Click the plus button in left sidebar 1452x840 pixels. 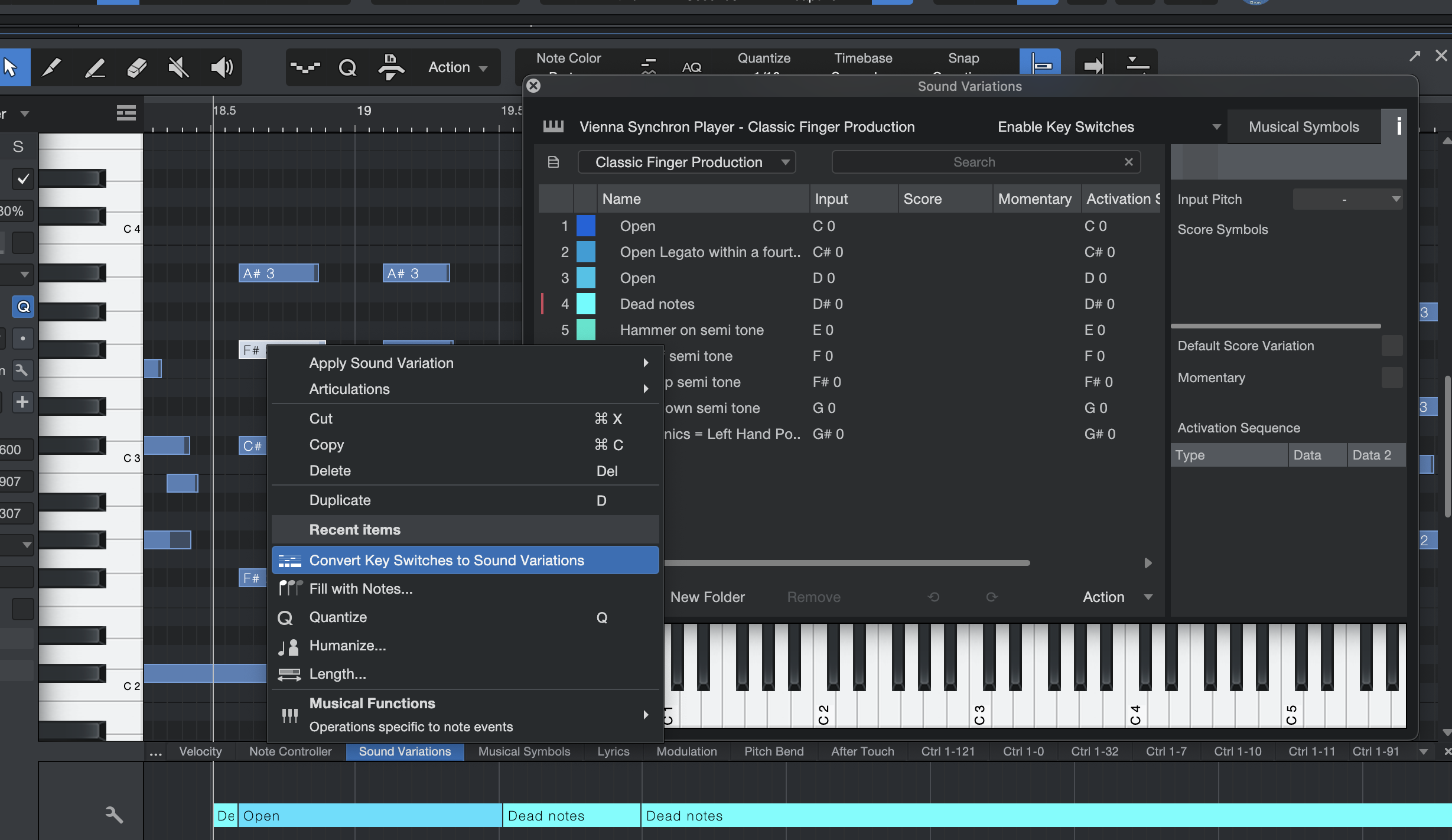(x=22, y=402)
